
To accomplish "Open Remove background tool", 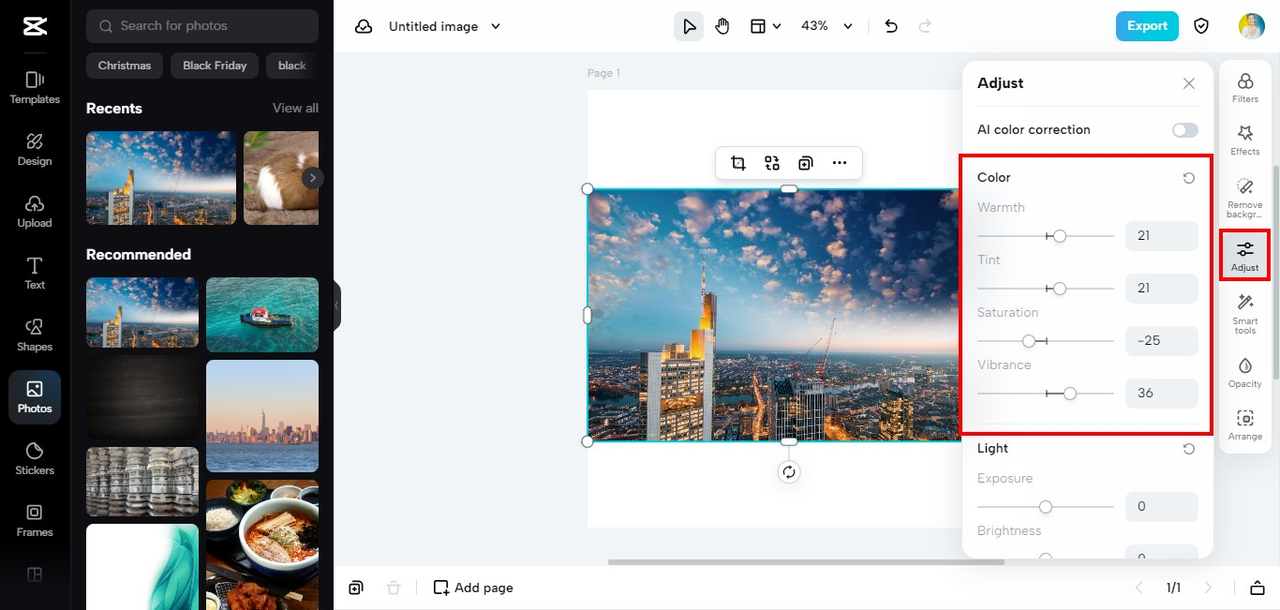I will (1245, 198).
